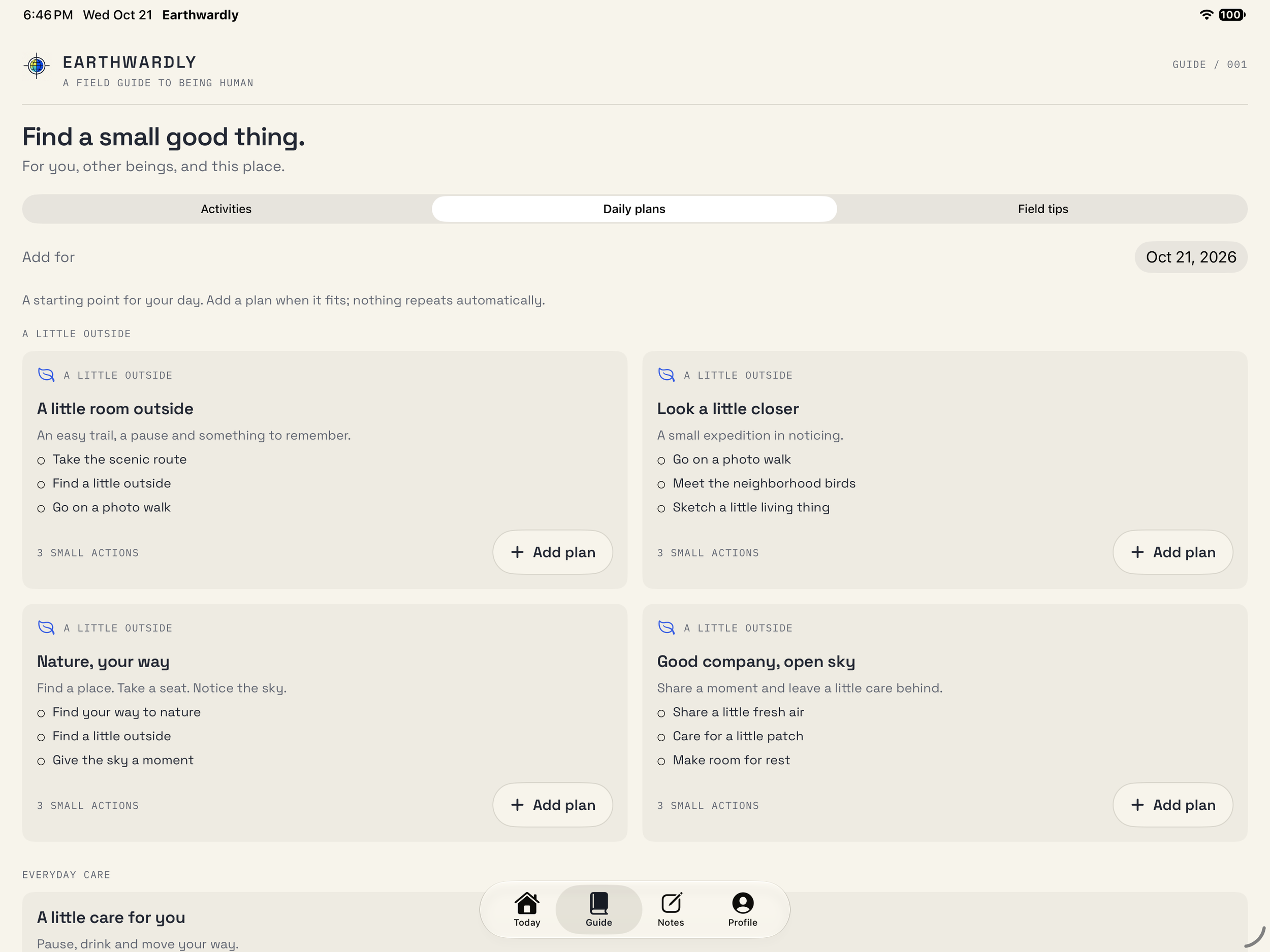
Task: Tick the Meet the neighborhood birds circle
Action: coord(661,485)
